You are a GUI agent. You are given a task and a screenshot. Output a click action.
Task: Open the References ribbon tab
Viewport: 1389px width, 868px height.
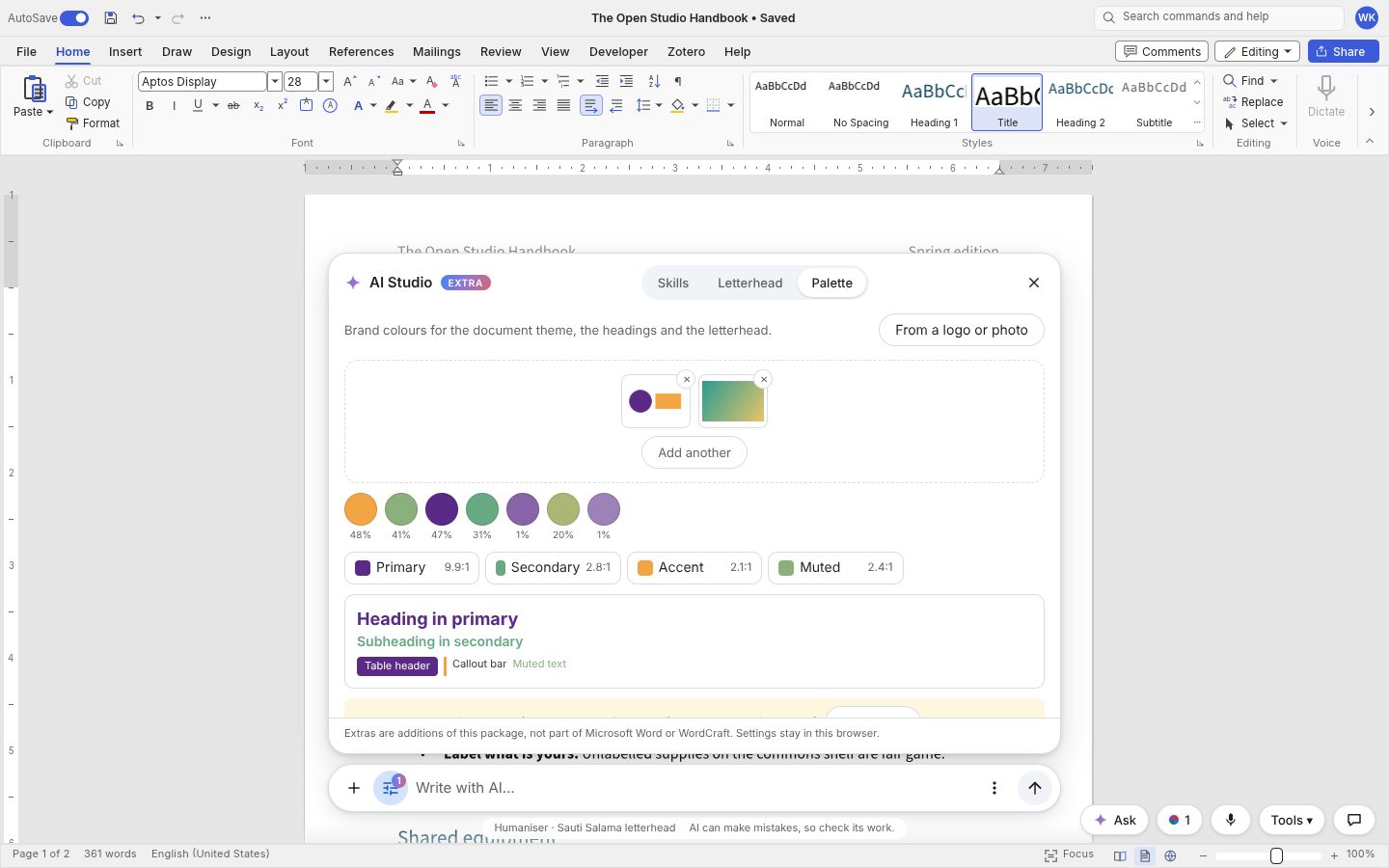(361, 52)
